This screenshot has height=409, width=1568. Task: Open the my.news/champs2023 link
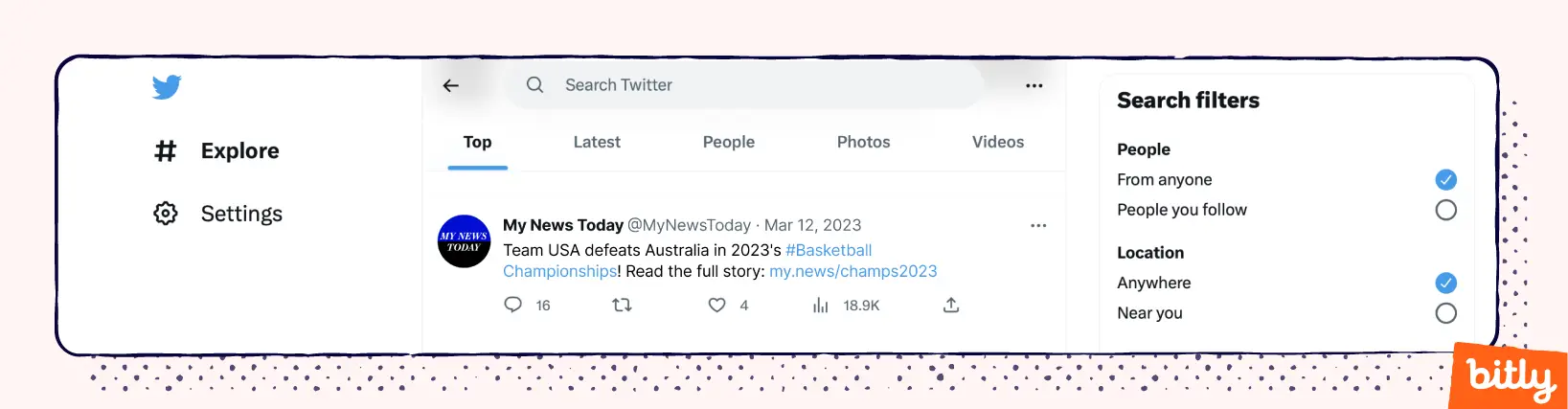(x=852, y=271)
